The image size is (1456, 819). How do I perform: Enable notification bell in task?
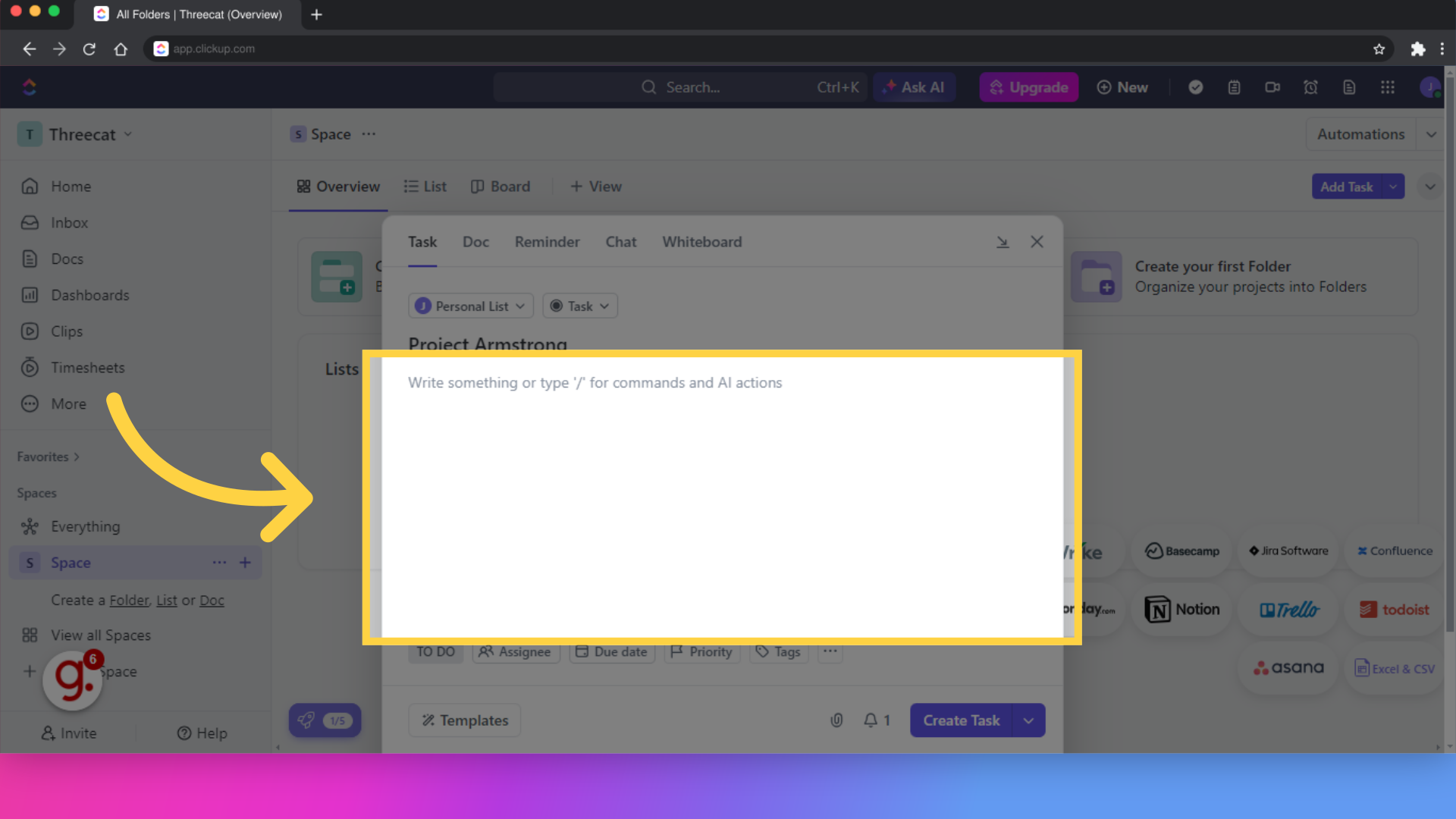point(872,720)
